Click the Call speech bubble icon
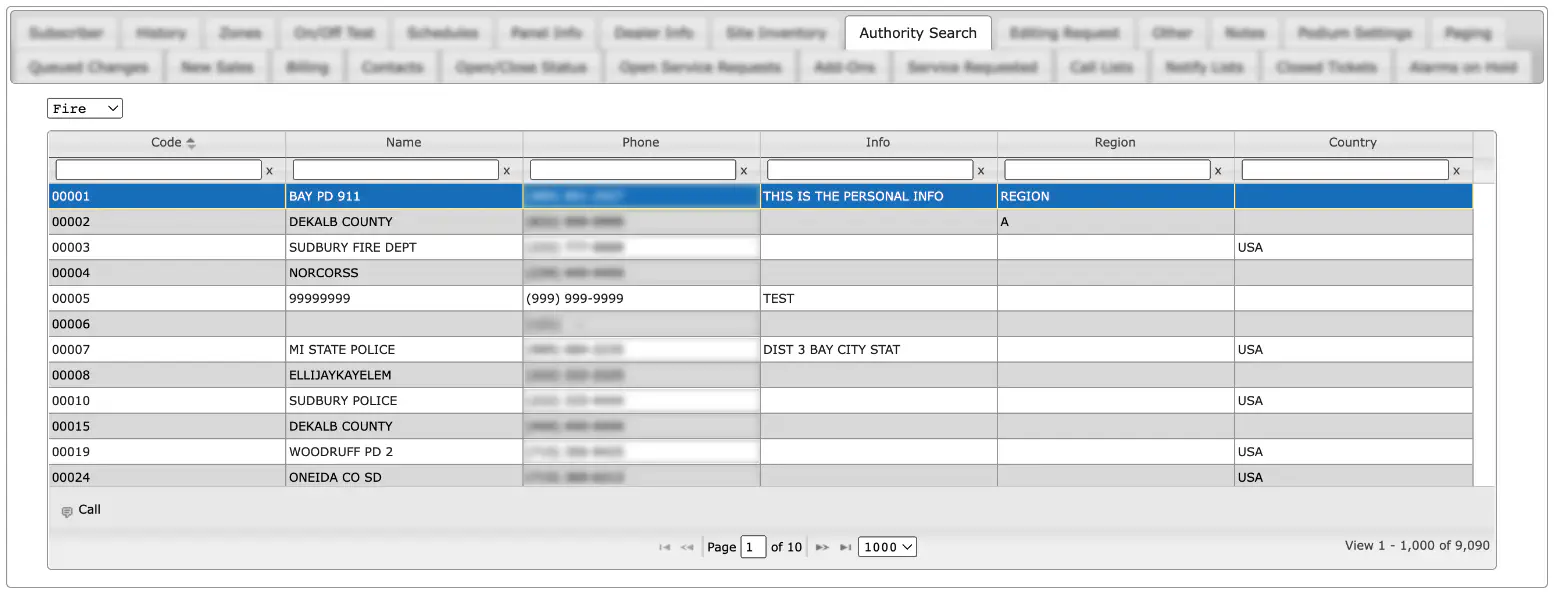 coord(67,511)
